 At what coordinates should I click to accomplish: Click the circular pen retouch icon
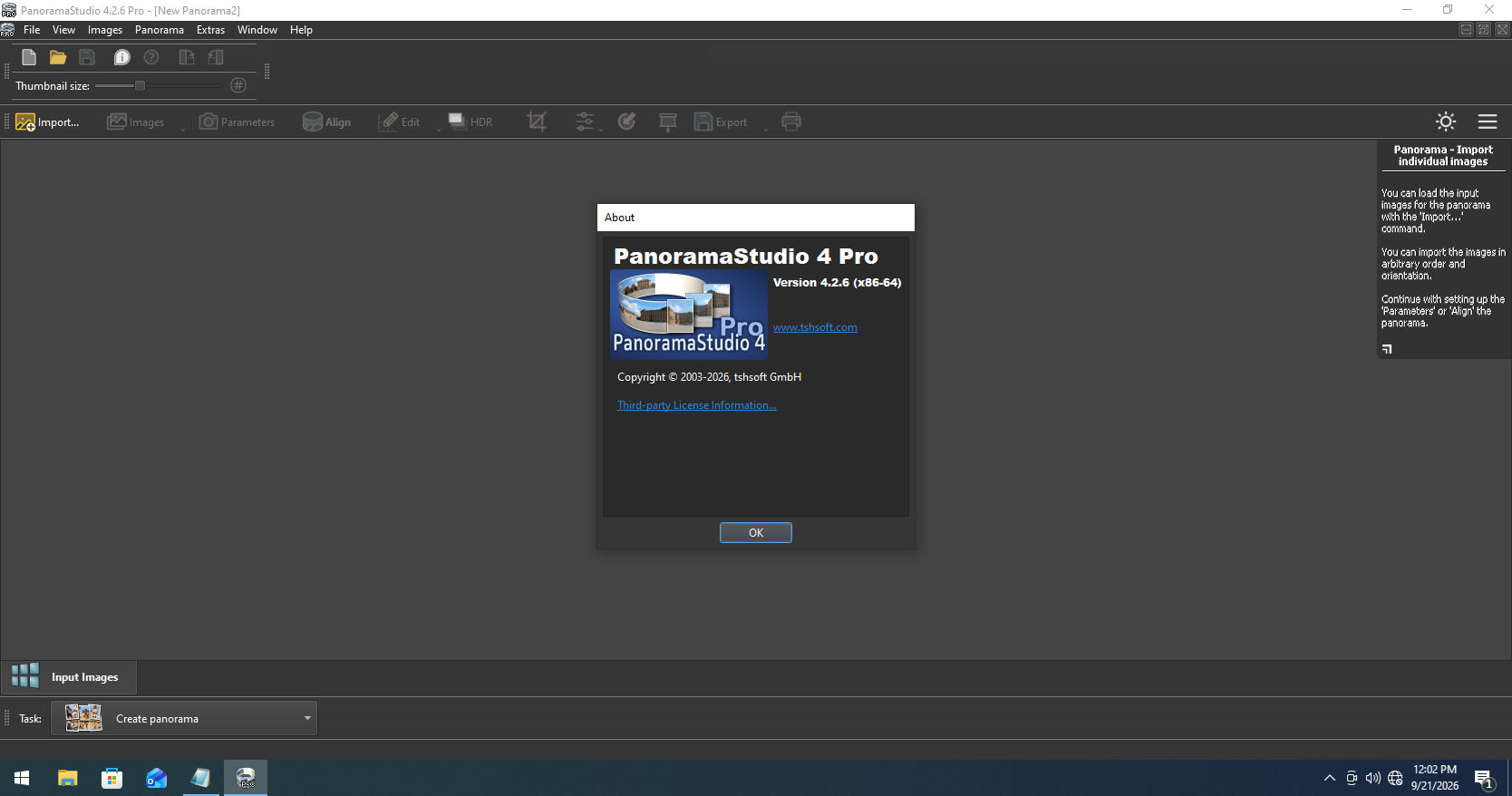pyautogui.click(x=626, y=121)
